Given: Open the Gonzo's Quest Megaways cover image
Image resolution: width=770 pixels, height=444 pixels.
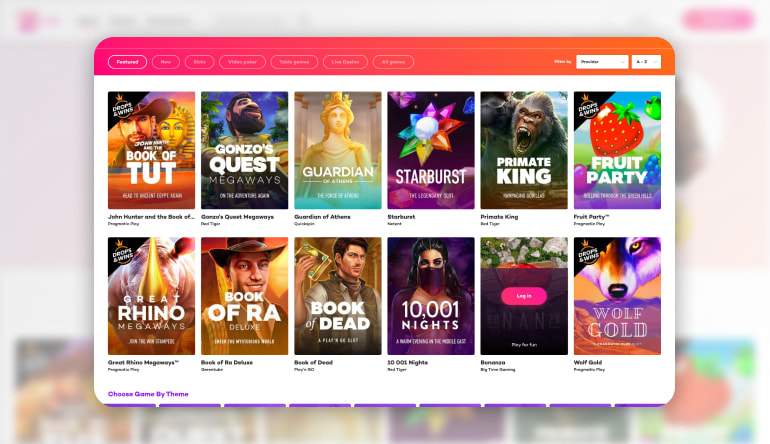Looking at the screenshot, I should coord(245,150).
